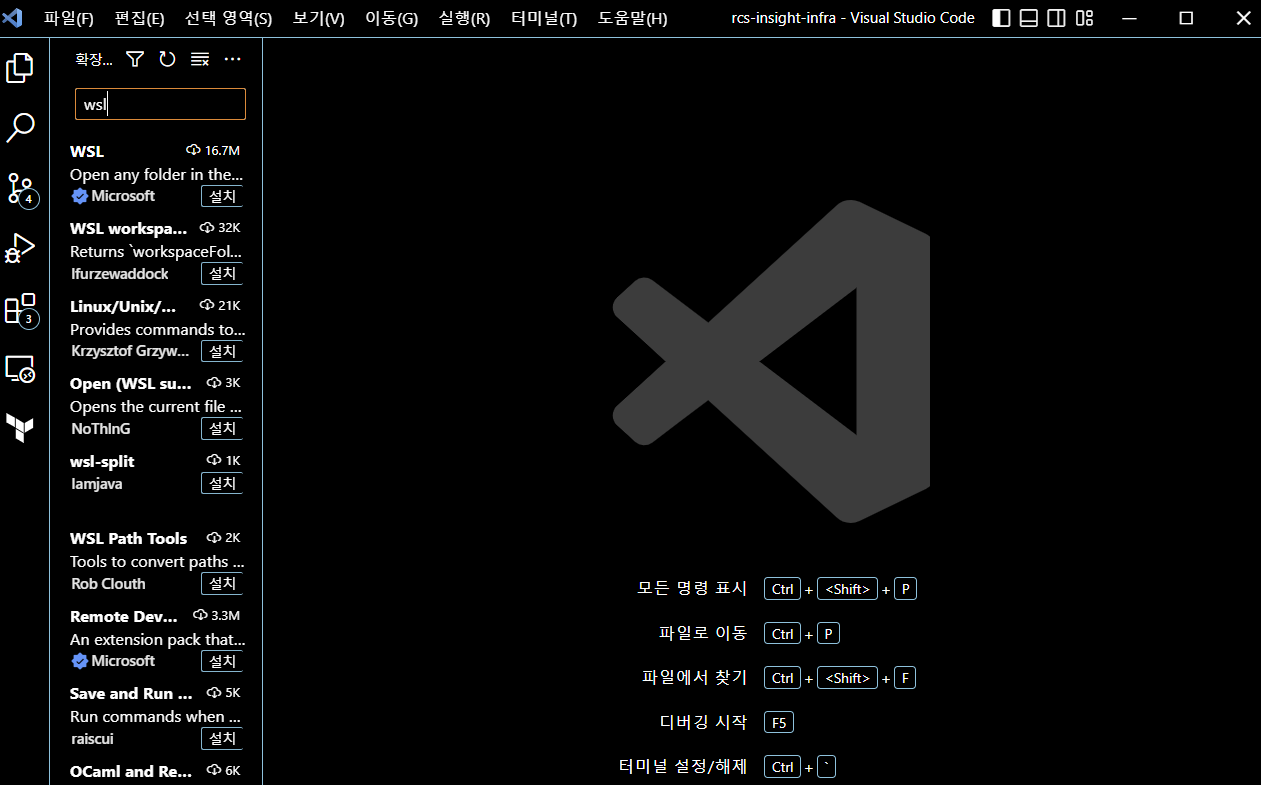Click the 확장 panel title
The width and height of the screenshot is (1261, 785).
[94, 60]
